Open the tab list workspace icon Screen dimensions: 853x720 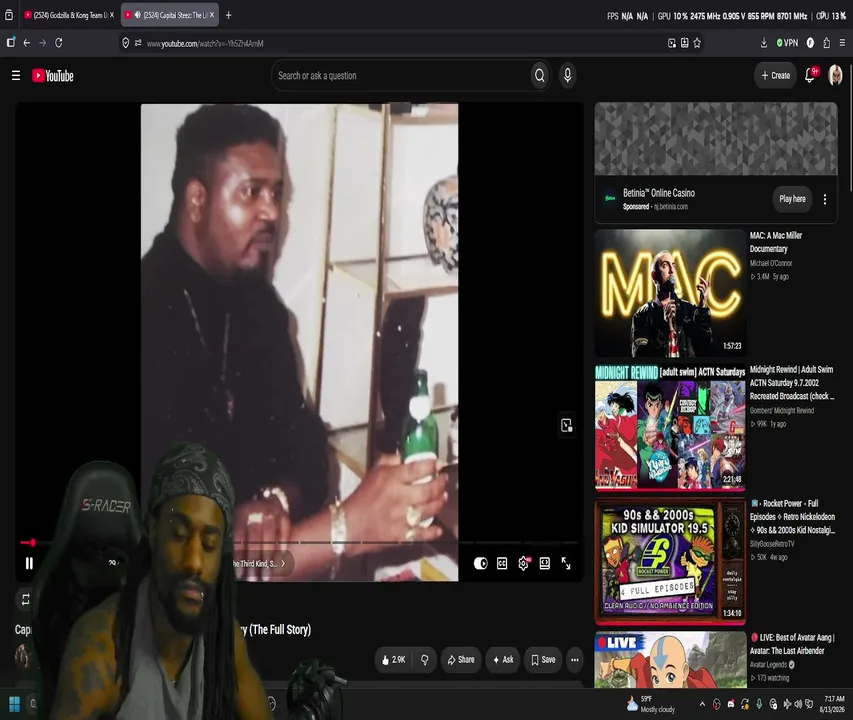pos(9,15)
